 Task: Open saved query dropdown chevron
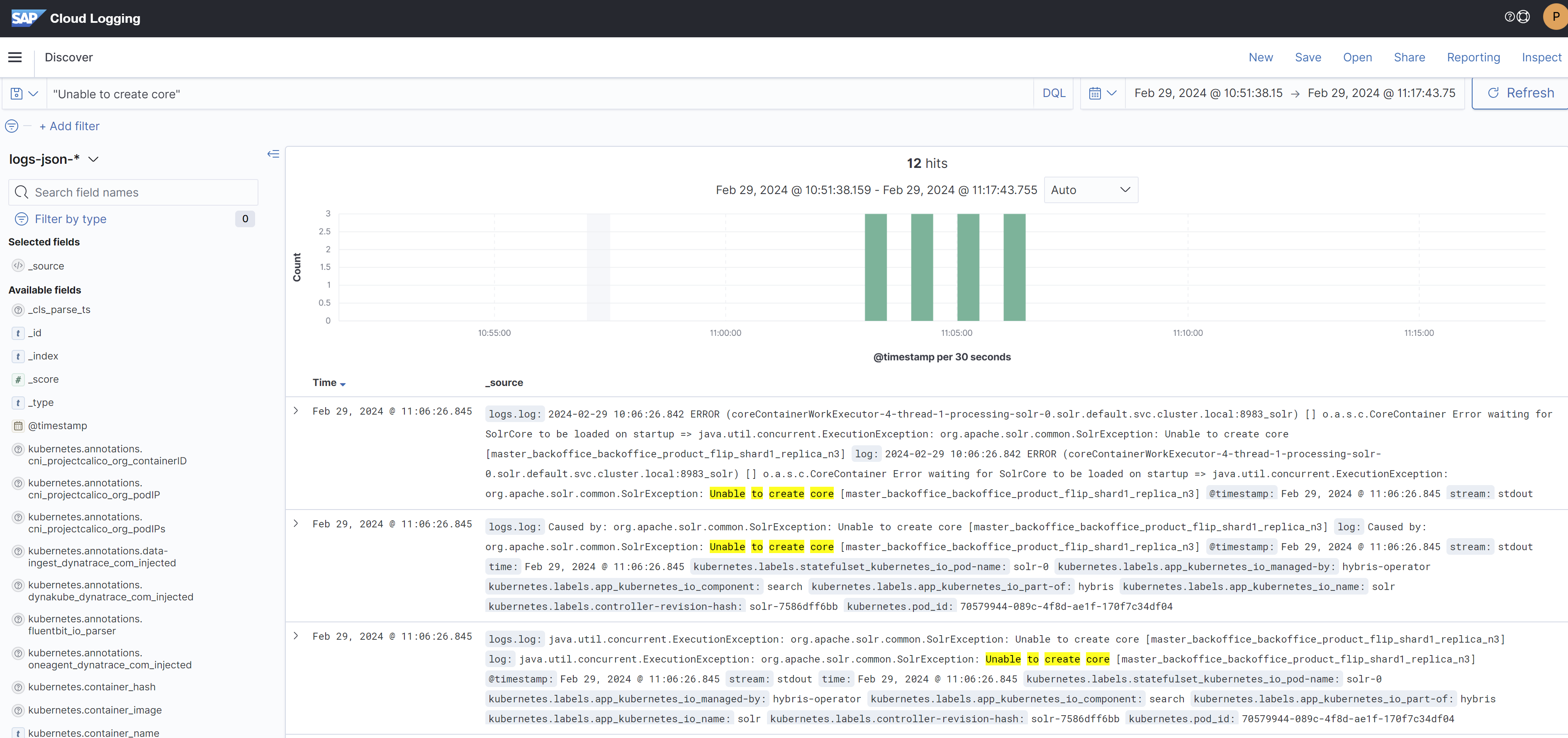coord(34,94)
